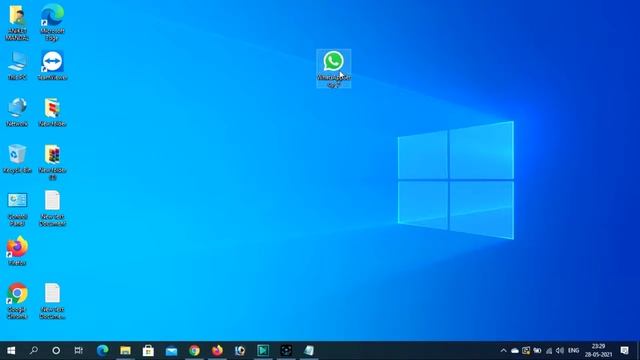640x360 pixels.
Task: Launch Microsoft Edge from the taskbar
Action: tap(102, 351)
